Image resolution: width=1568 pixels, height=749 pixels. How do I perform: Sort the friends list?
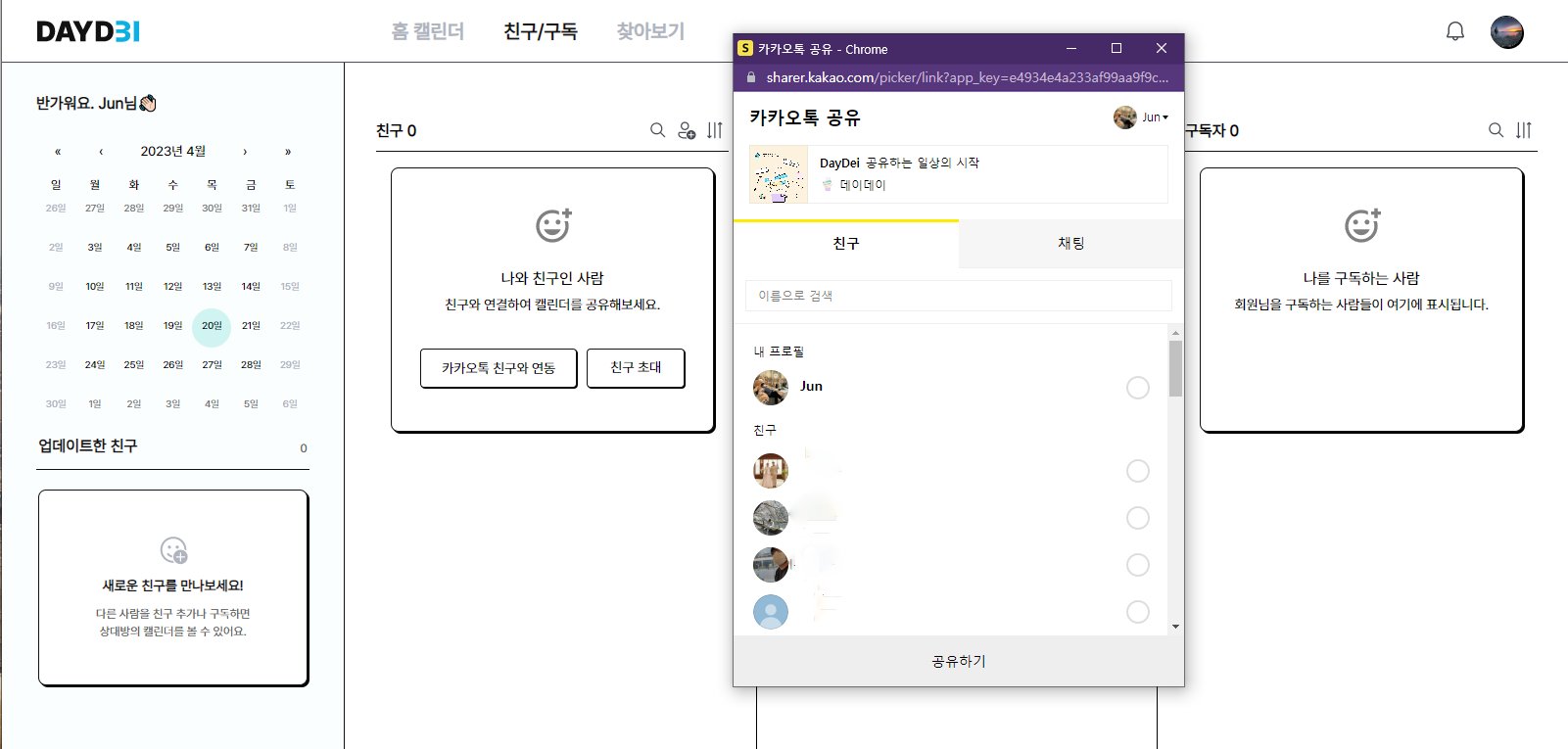click(x=715, y=130)
